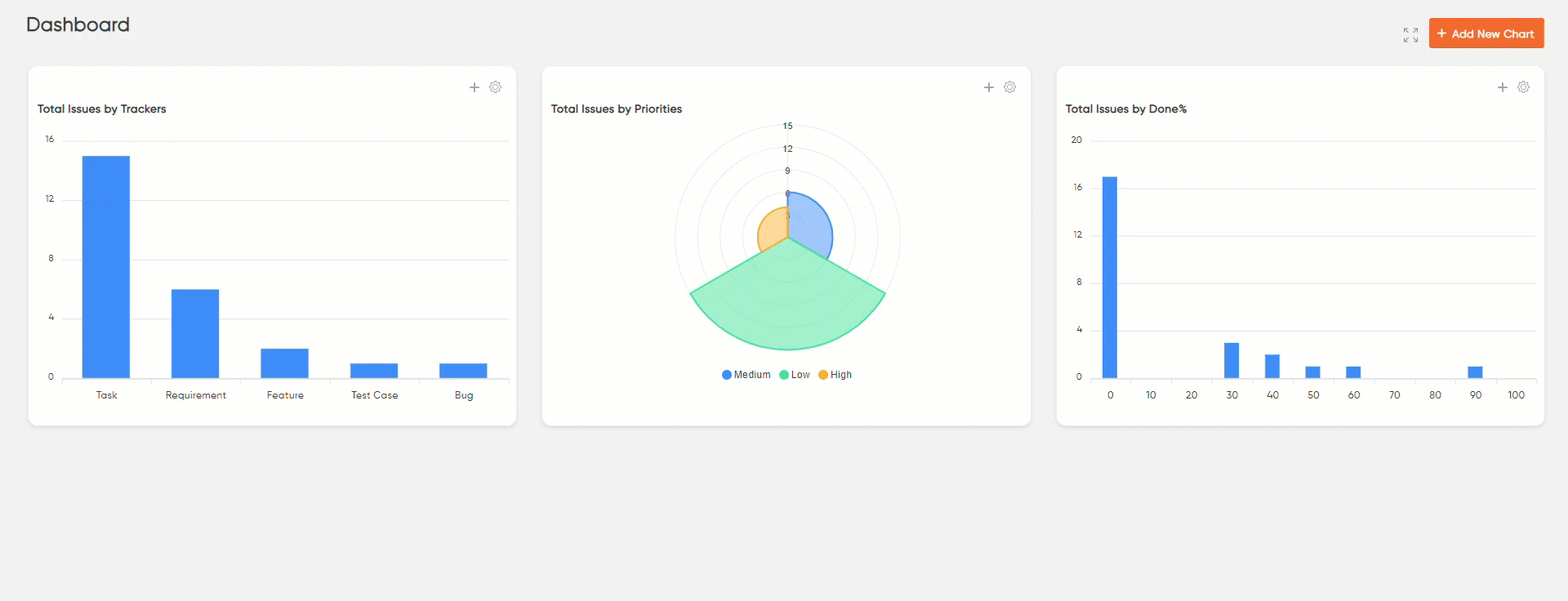This screenshot has height=601, width=1568.
Task: Open settings gear on Trackers chart card
Action: 496,87
